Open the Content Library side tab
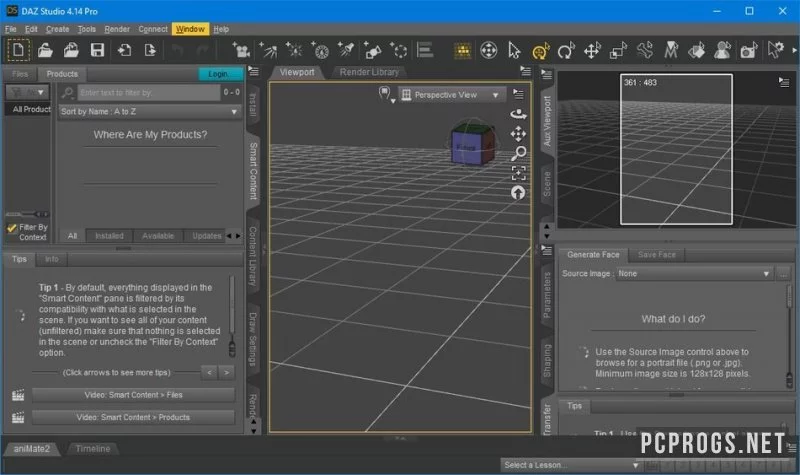This screenshot has height=475, width=800. 253,256
